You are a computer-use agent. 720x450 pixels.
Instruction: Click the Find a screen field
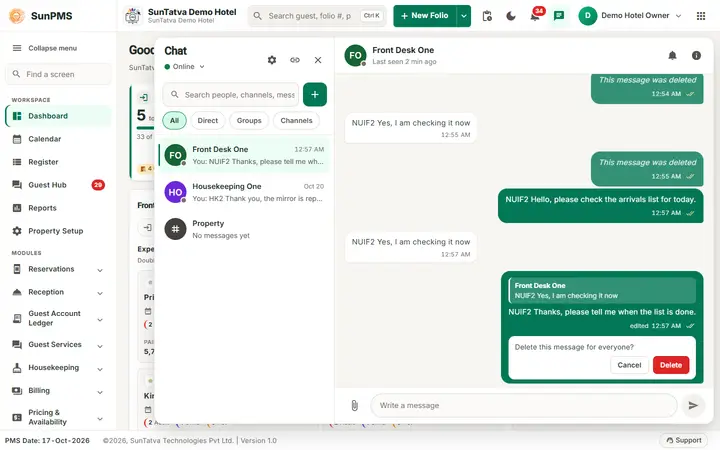(x=58, y=74)
